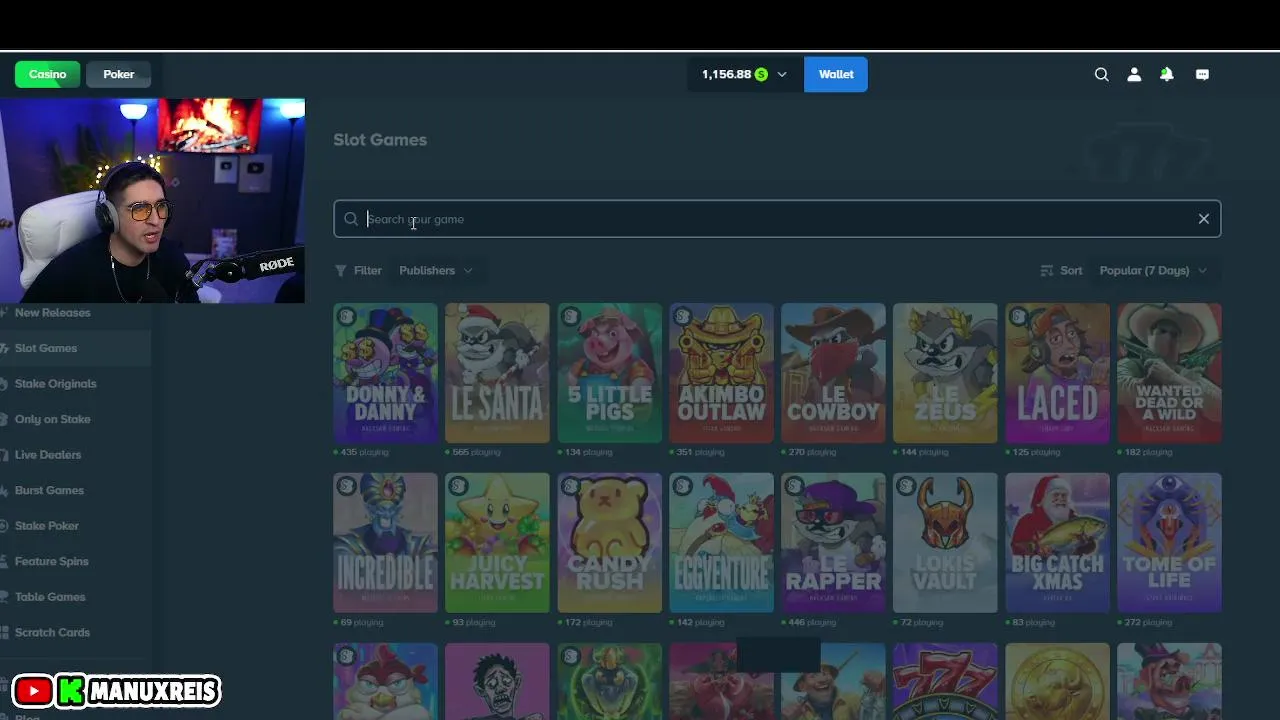The height and width of the screenshot is (720, 1280).
Task: Open the Incredible slot
Action: click(x=385, y=543)
